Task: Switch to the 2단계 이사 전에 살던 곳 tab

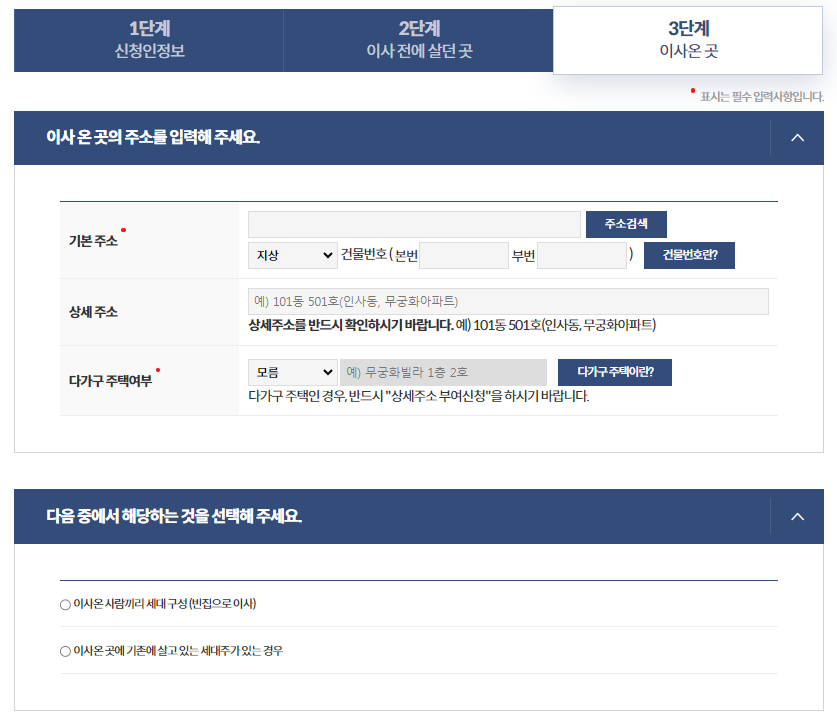Action: point(418,38)
